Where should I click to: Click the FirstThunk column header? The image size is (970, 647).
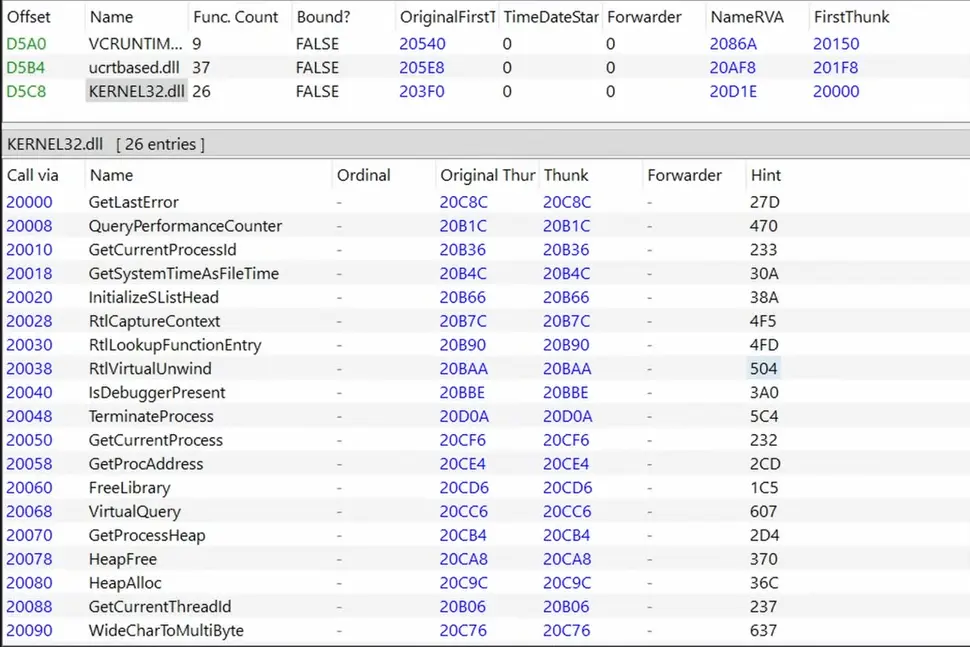pyautogui.click(x=851, y=17)
